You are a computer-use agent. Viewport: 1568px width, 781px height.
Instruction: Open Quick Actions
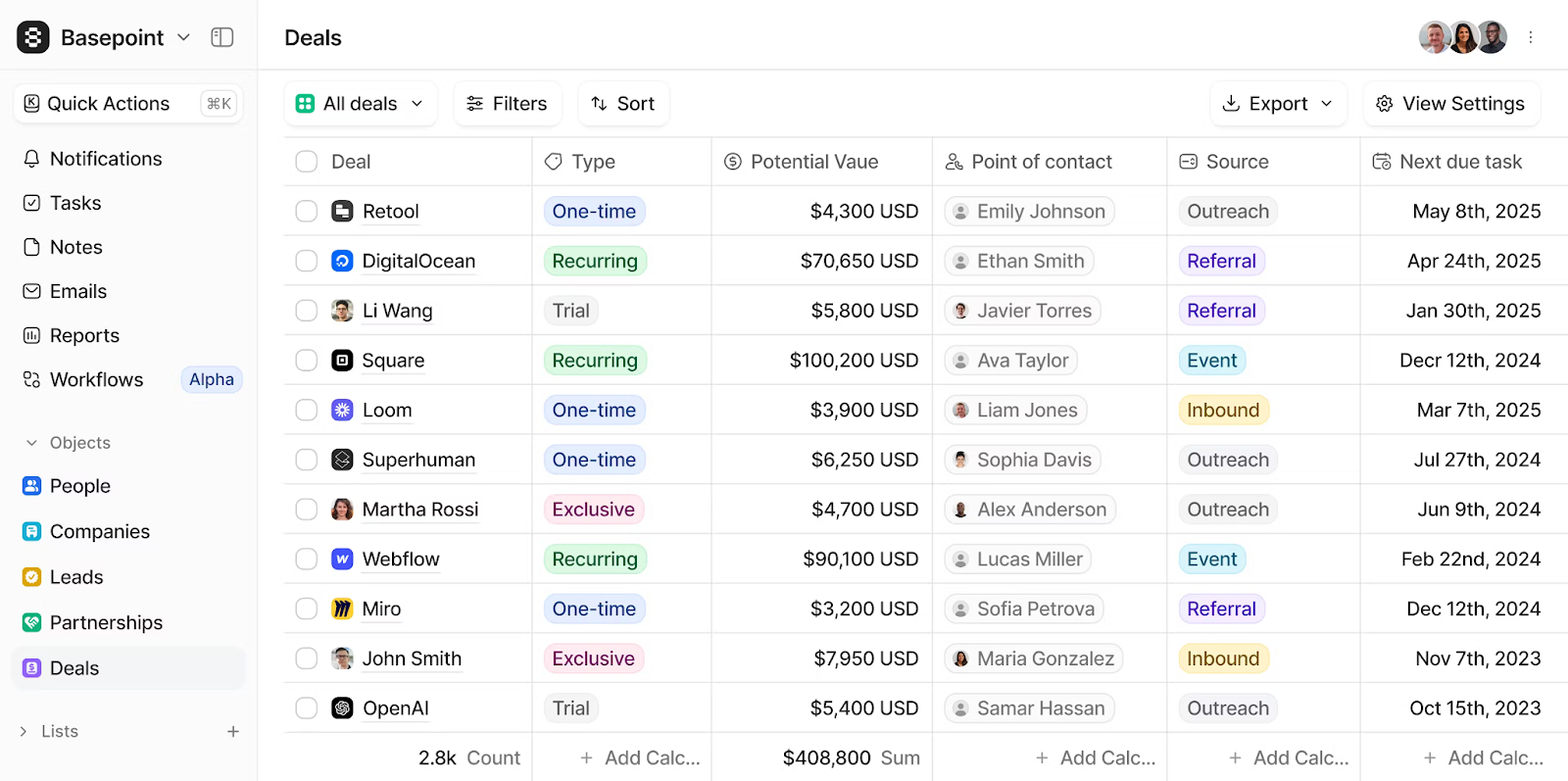coord(128,104)
